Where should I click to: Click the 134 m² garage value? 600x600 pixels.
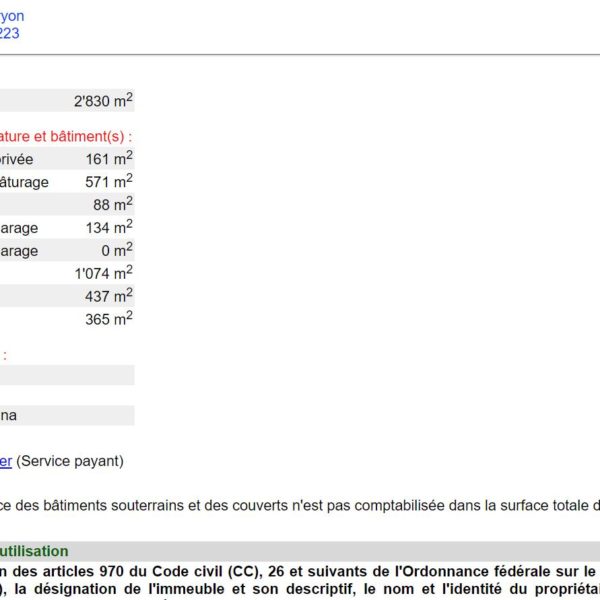pos(109,227)
